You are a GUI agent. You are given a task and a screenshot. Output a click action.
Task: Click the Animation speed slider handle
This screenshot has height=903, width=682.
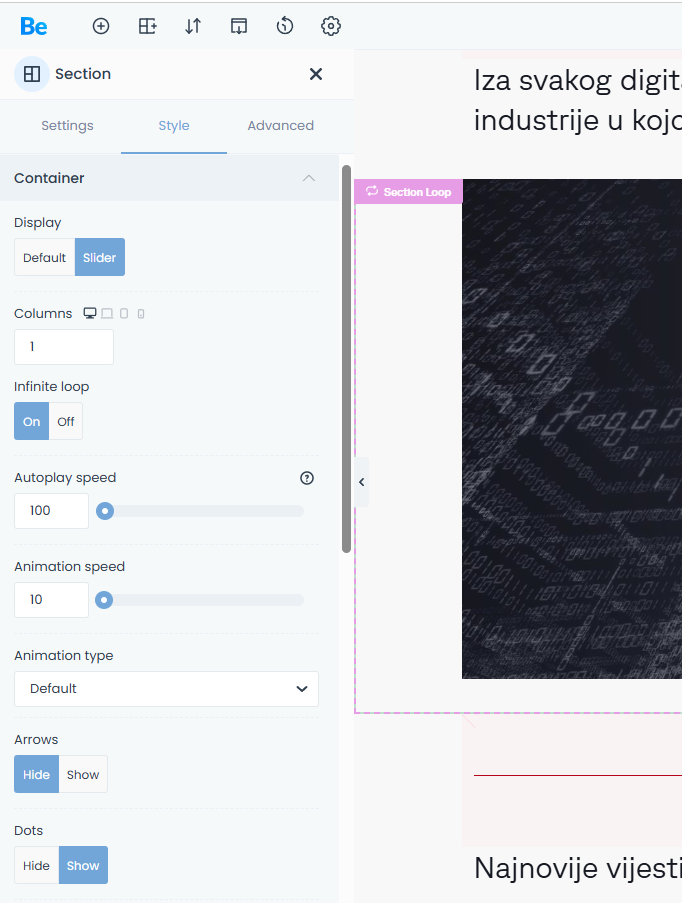104,600
